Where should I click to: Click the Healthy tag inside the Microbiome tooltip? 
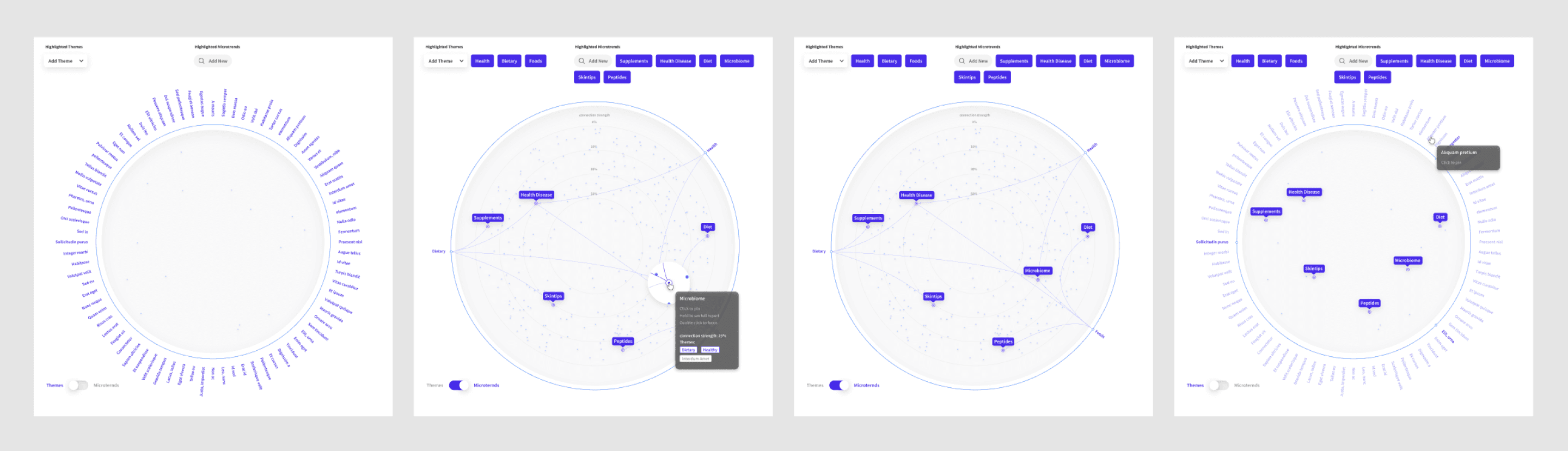click(x=710, y=350)
